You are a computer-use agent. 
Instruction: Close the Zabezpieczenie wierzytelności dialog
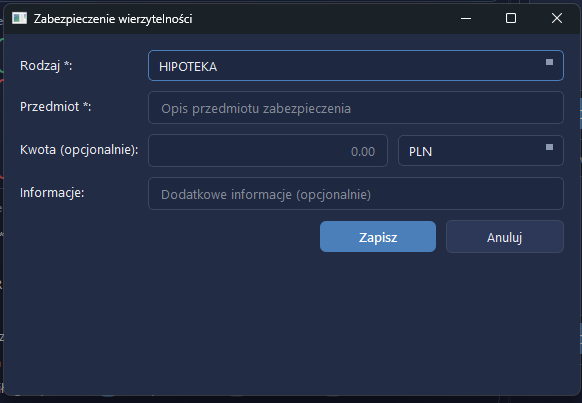point(557,18)
